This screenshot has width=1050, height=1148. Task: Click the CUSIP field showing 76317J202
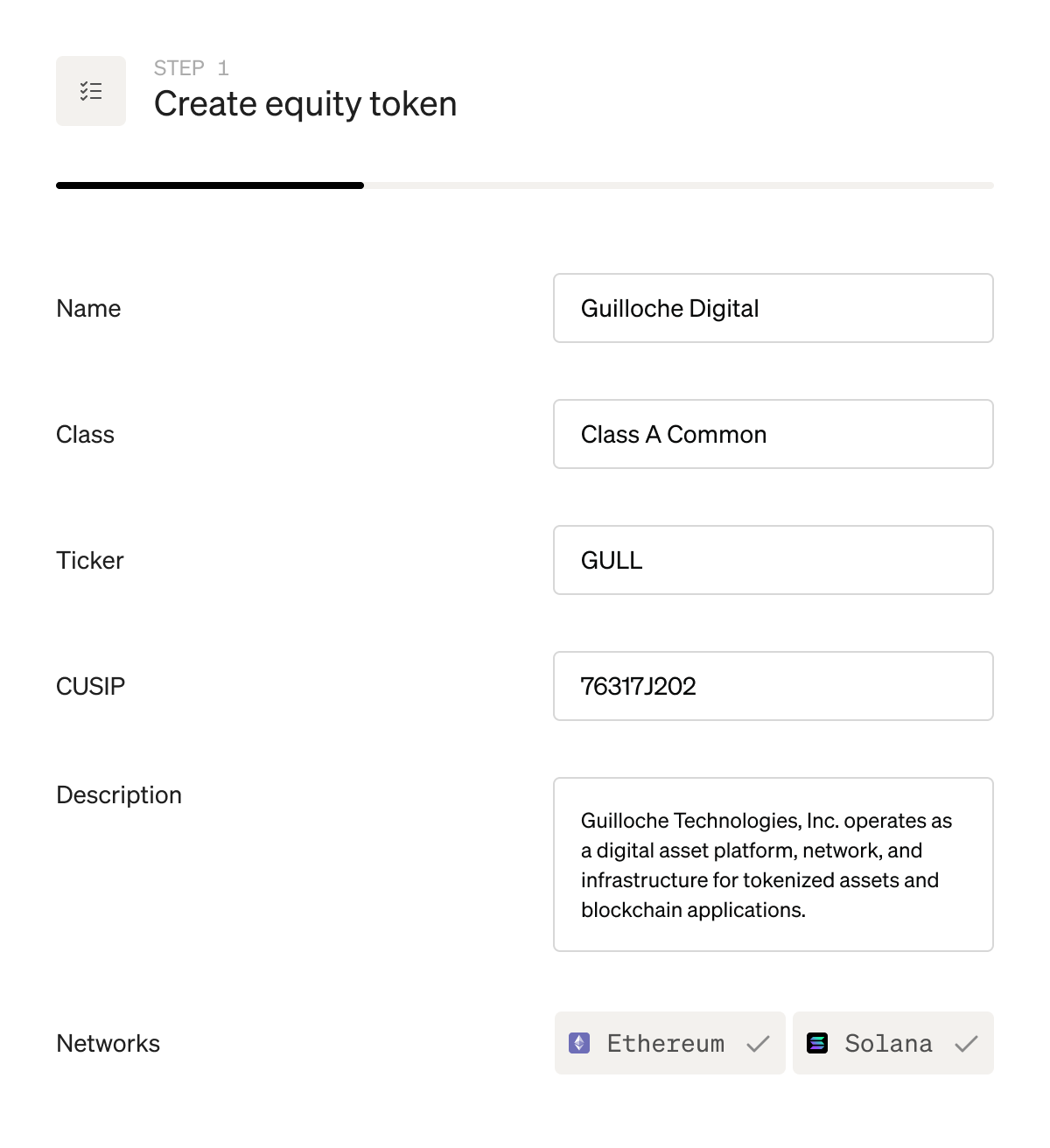(773, 686)
